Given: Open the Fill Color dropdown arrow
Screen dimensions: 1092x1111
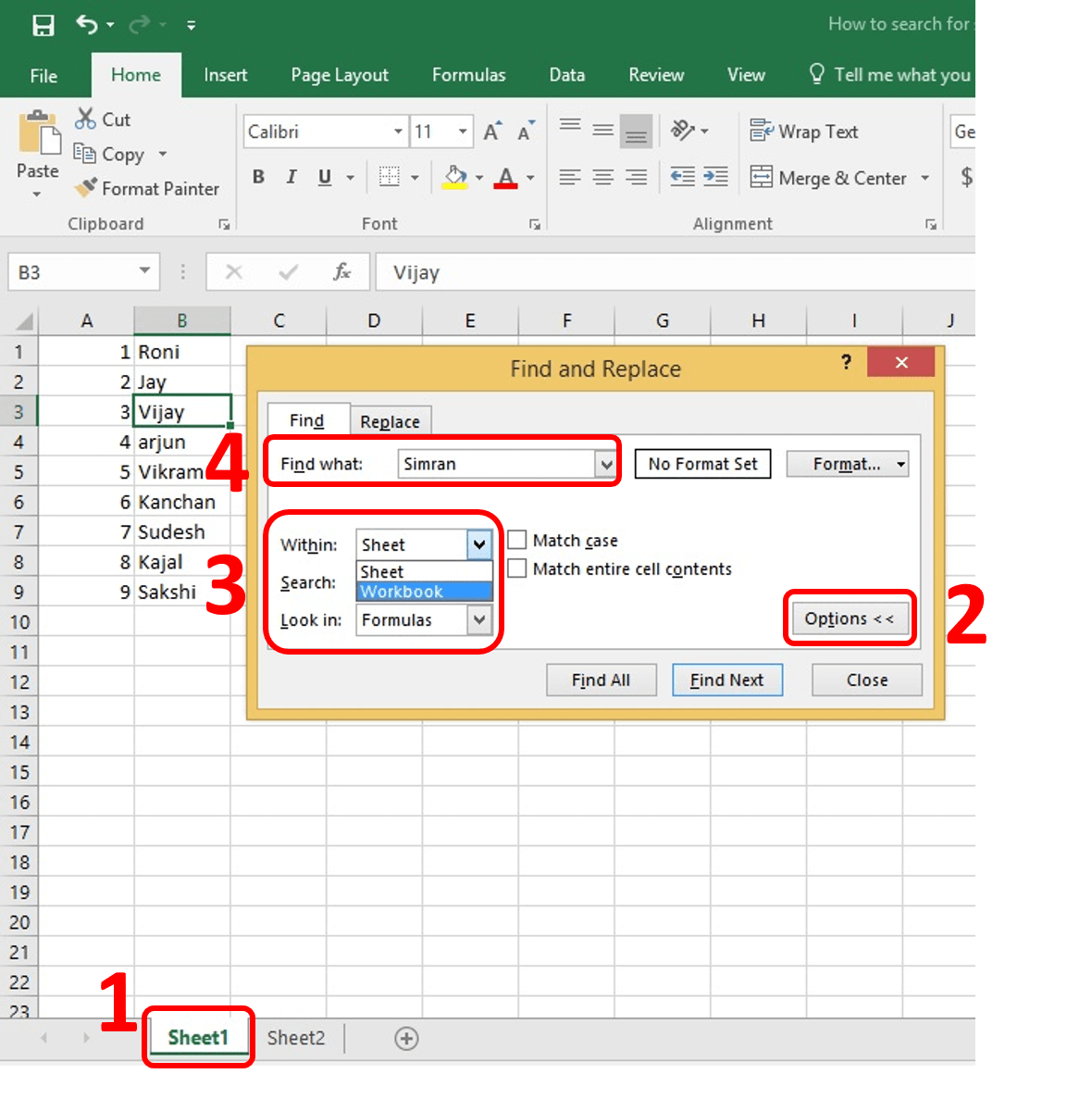Looking at the screenshot, I should 479,178.
